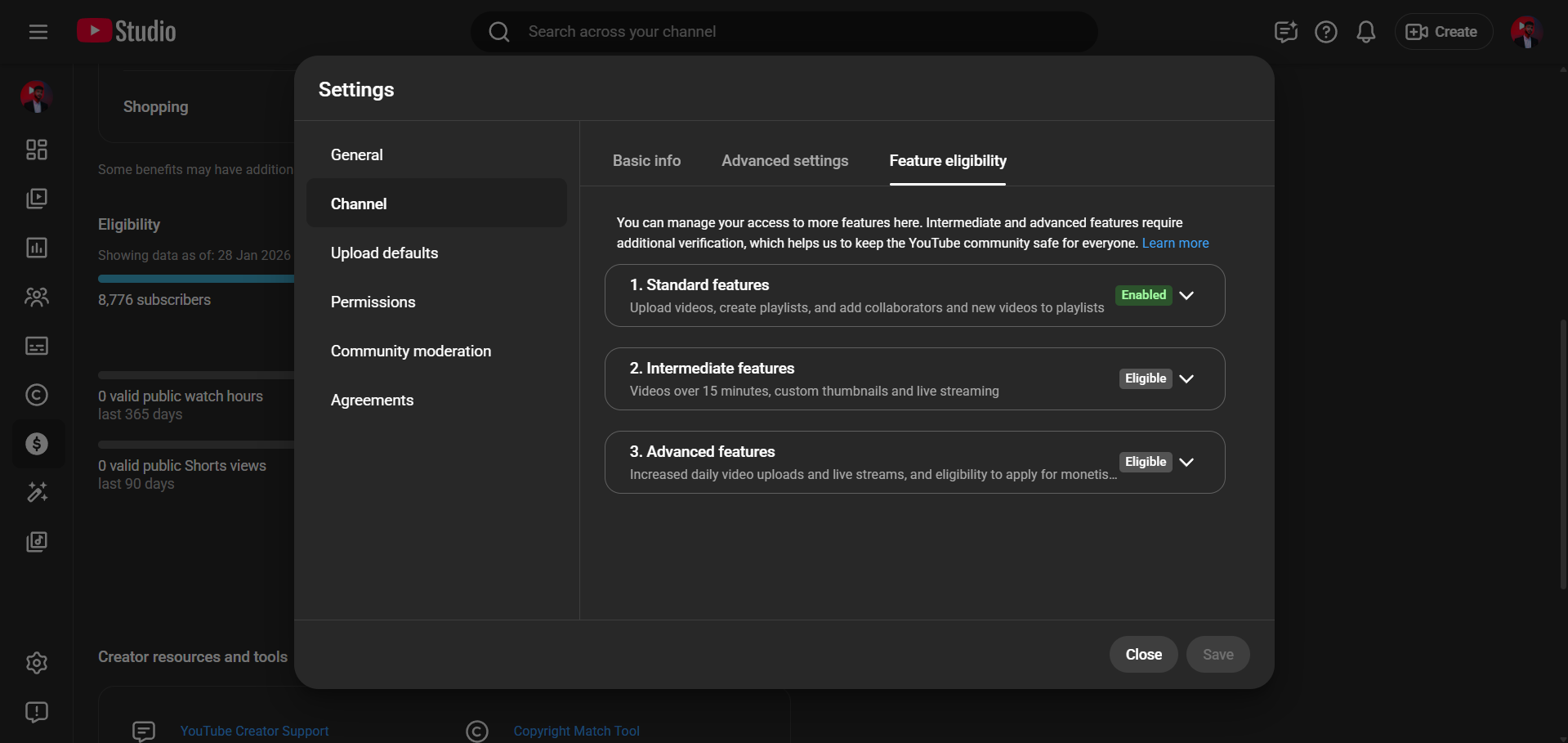Expand the Standard features section
Viewport: 1568px width, 743px height.
[x=1186, y=295]
